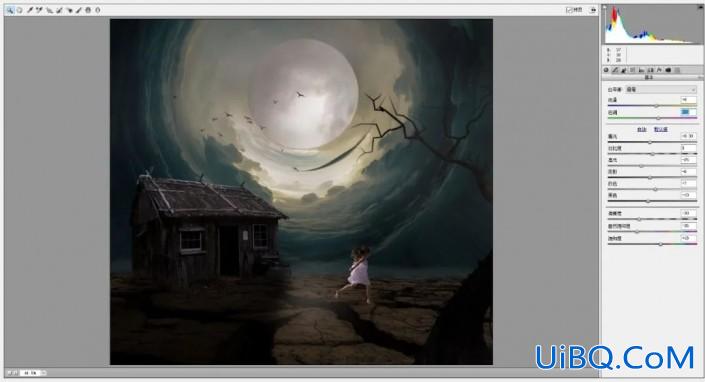
Task: Click the Temperature value field
Action: [x=688, y=100]
